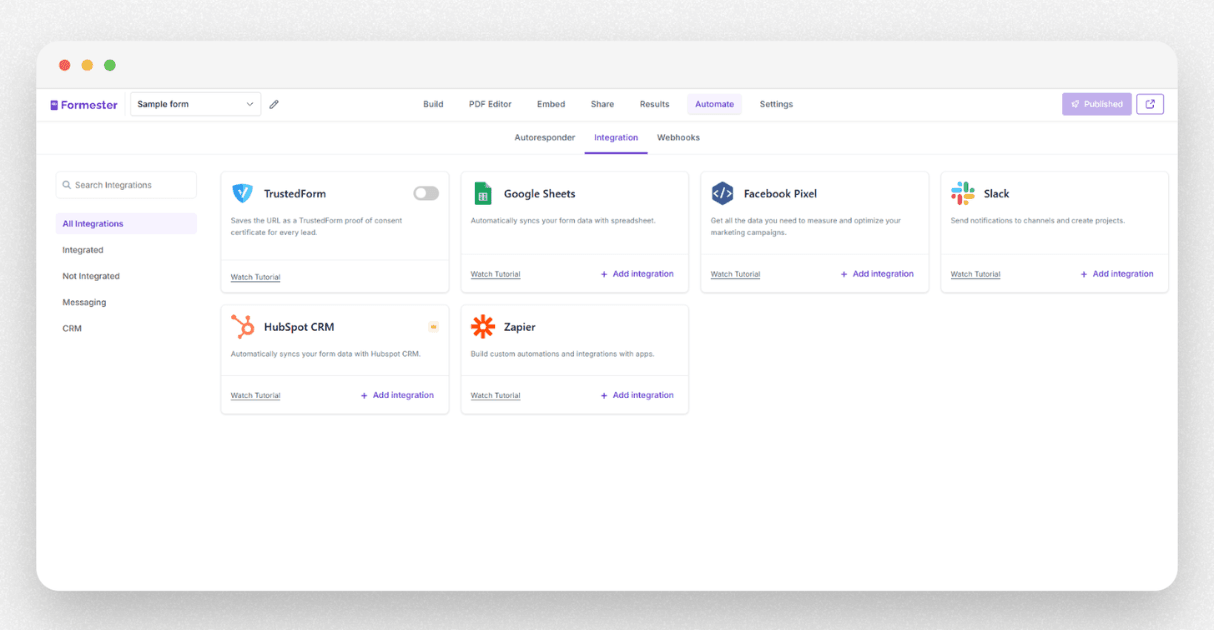Open the Settings tab

pos(776,104)
